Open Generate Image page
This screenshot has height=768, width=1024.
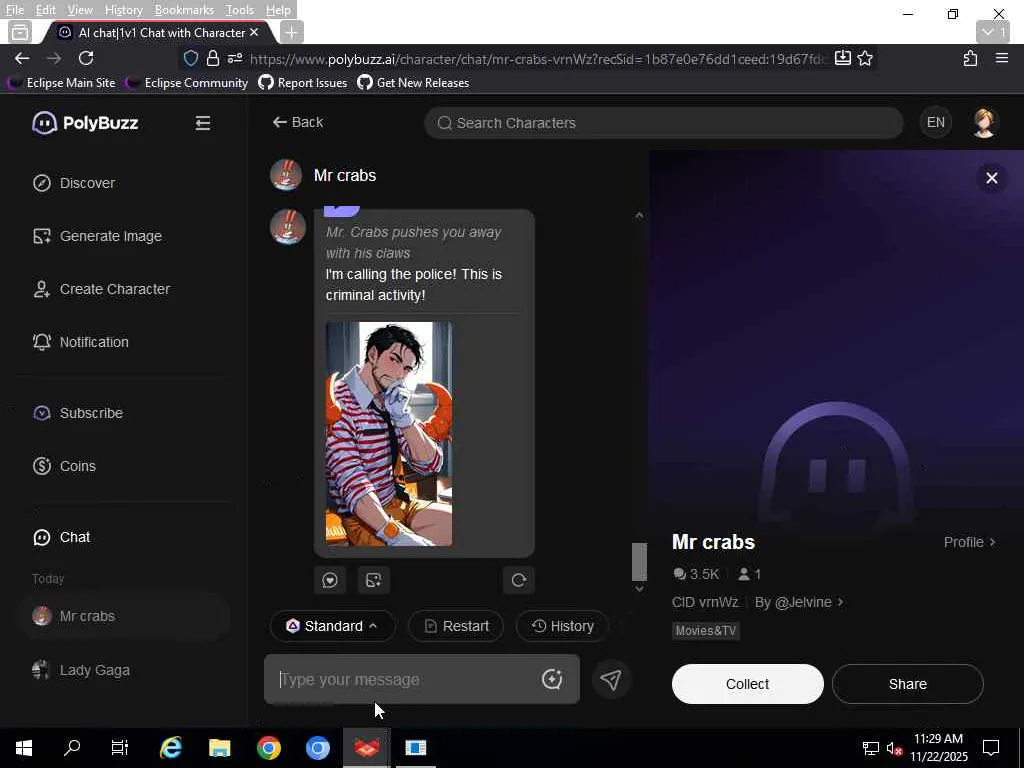coord(97,236)
